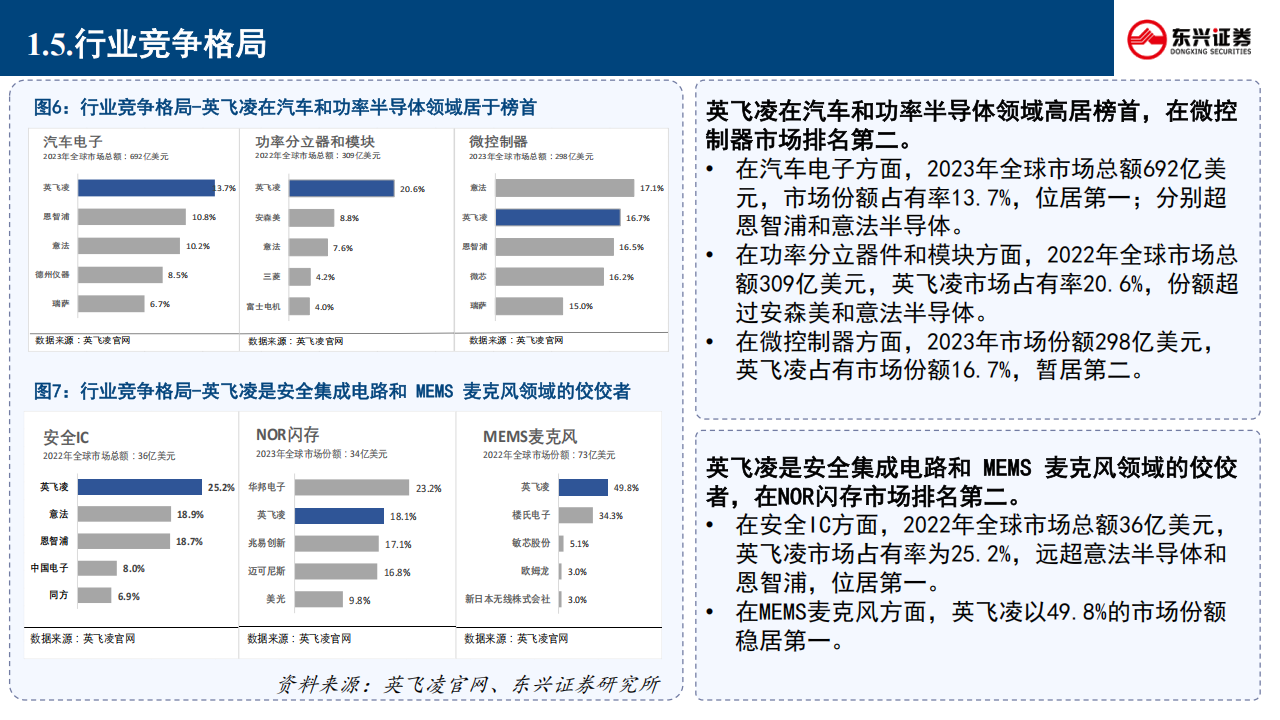Image resolution: width=1280 pixels, height=720 pixels.
Task: Click the 敏芯股份 row label
Action: click(531, 543)
